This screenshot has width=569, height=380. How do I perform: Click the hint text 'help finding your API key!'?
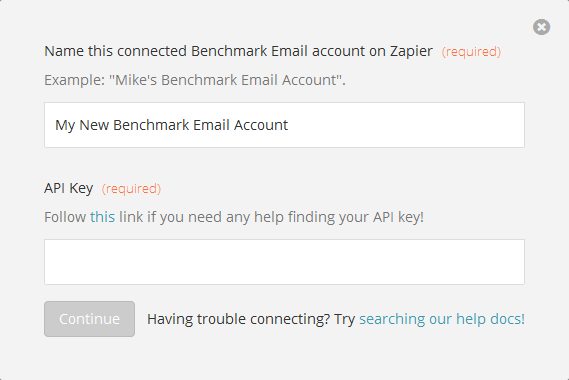point(339,217)
